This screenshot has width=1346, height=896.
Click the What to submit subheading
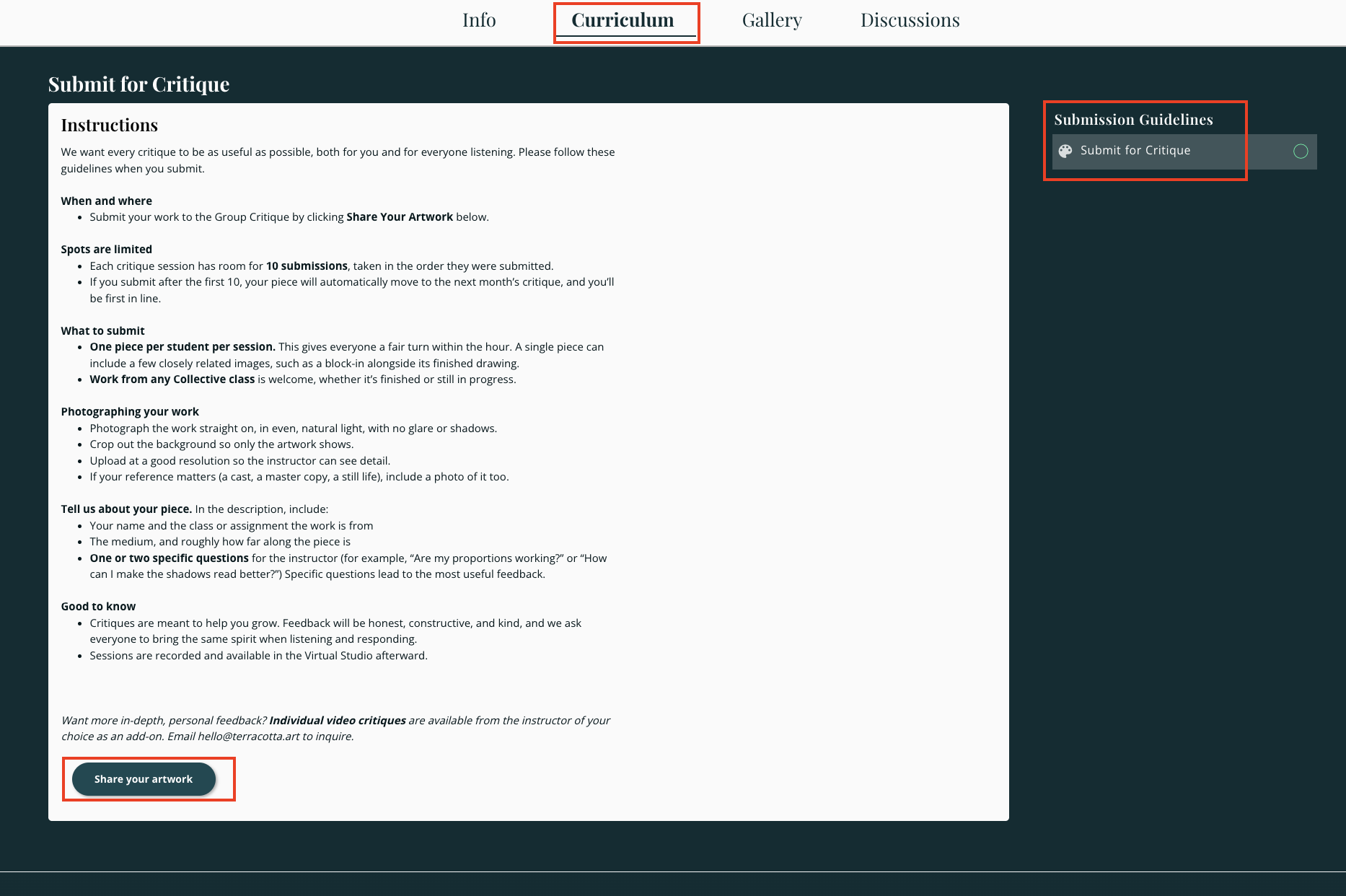click(102, 331)
